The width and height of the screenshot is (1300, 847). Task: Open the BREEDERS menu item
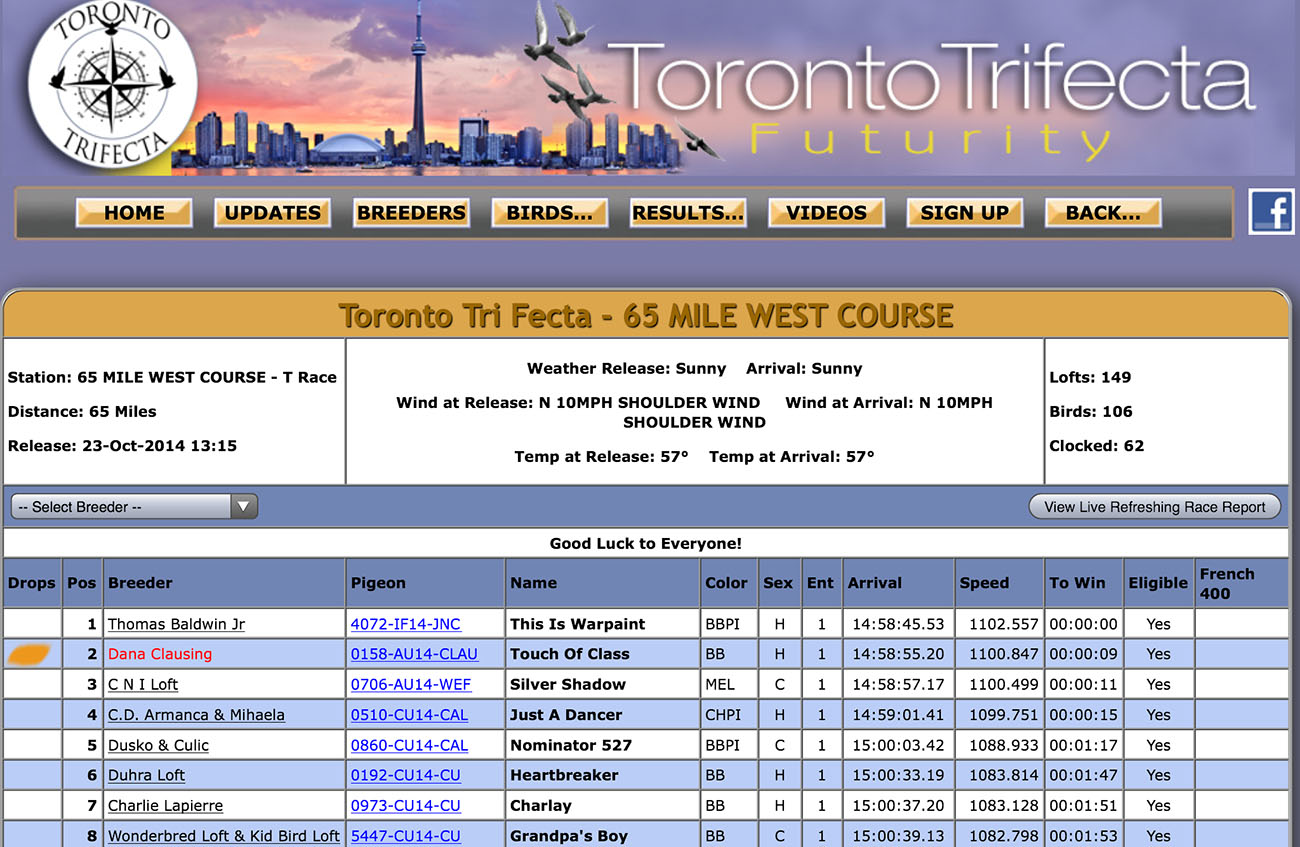(x=411, y=212)
